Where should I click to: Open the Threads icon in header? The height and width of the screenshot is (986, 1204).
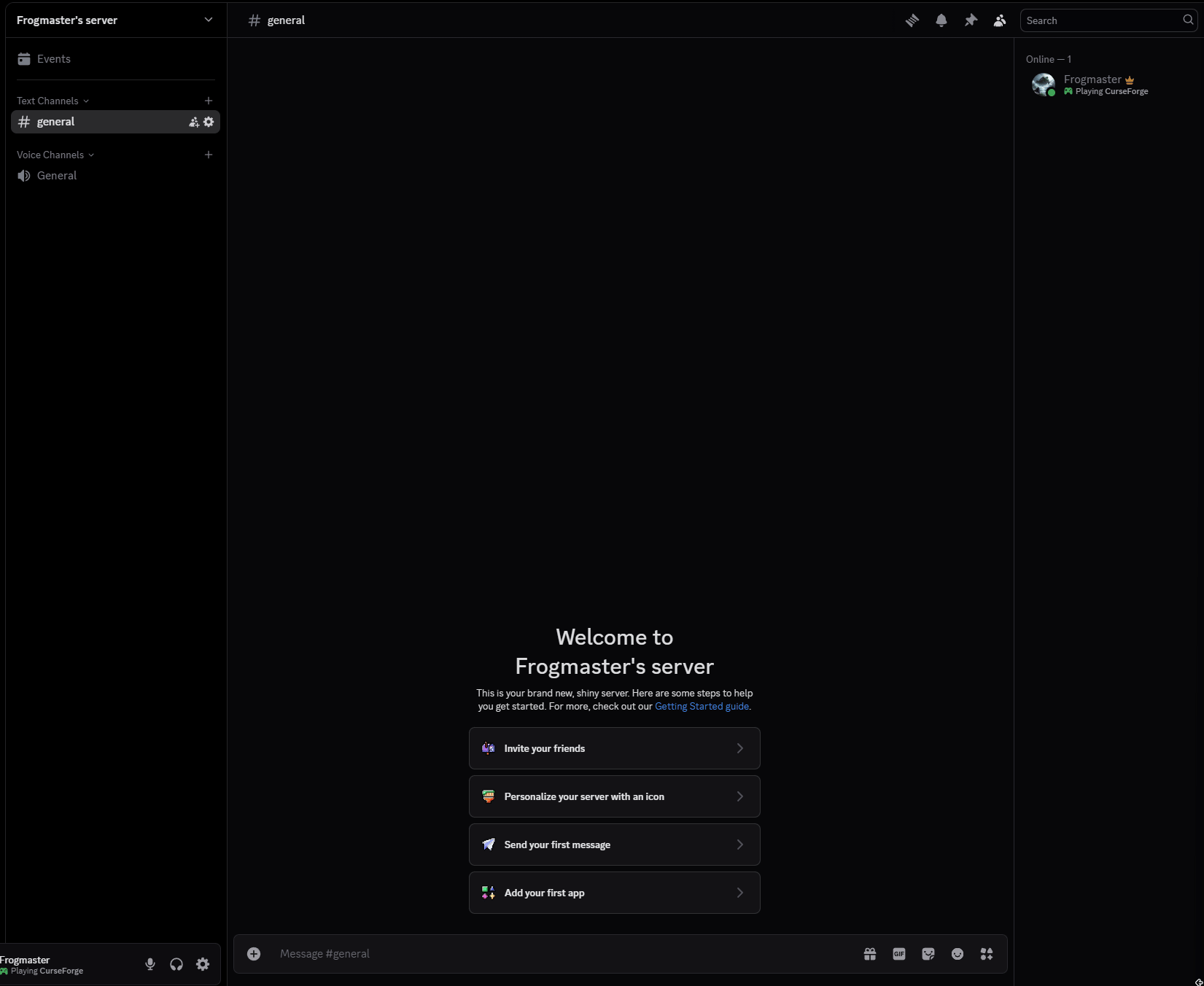pos(912,20)
